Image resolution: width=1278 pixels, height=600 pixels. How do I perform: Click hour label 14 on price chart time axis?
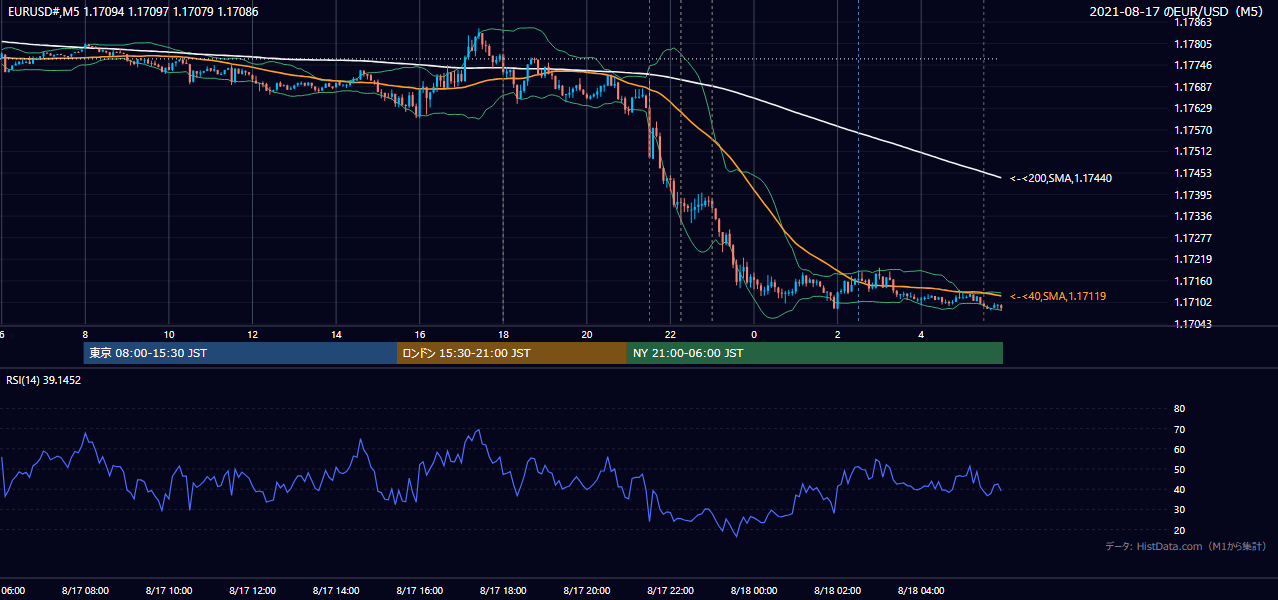click(336, 334)
